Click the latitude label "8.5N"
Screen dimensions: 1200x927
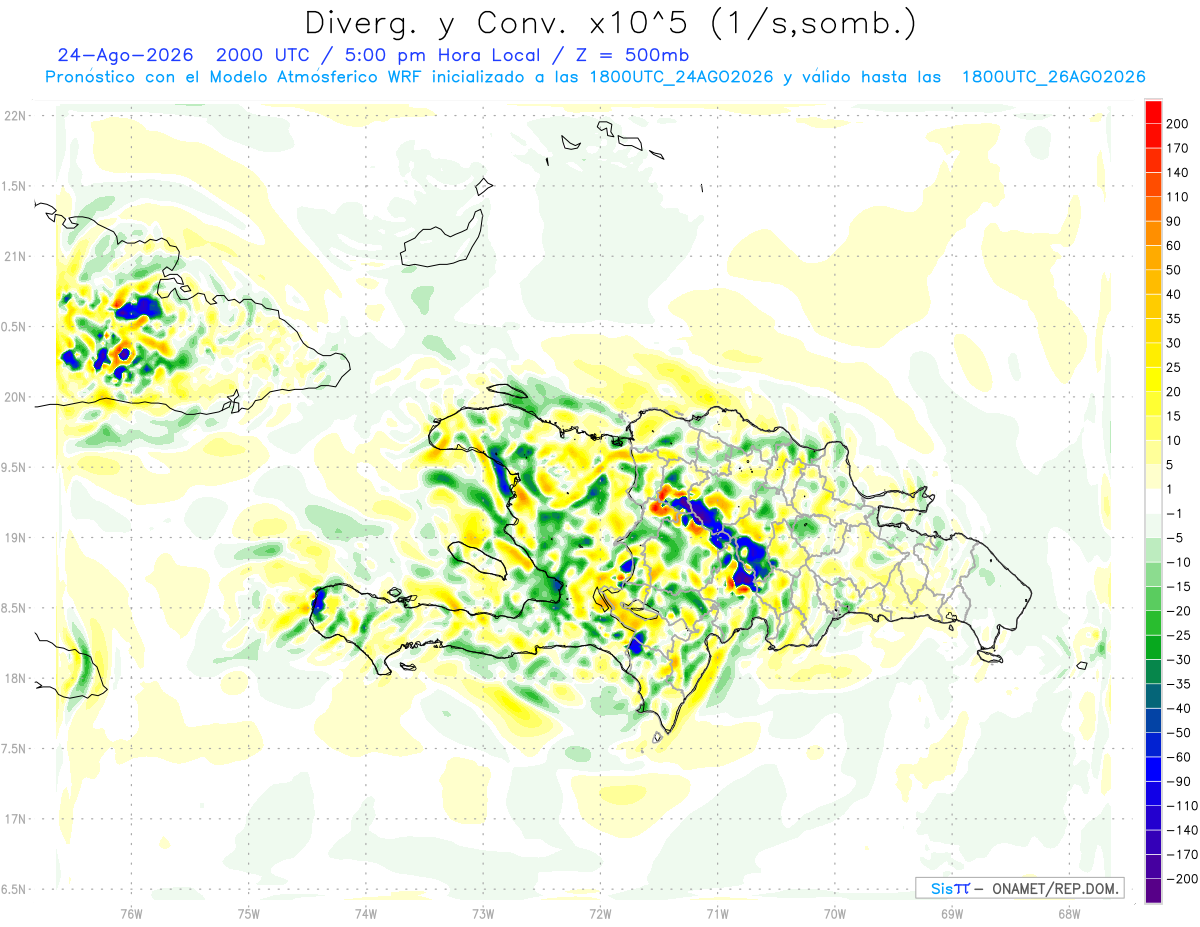point(15,608)
